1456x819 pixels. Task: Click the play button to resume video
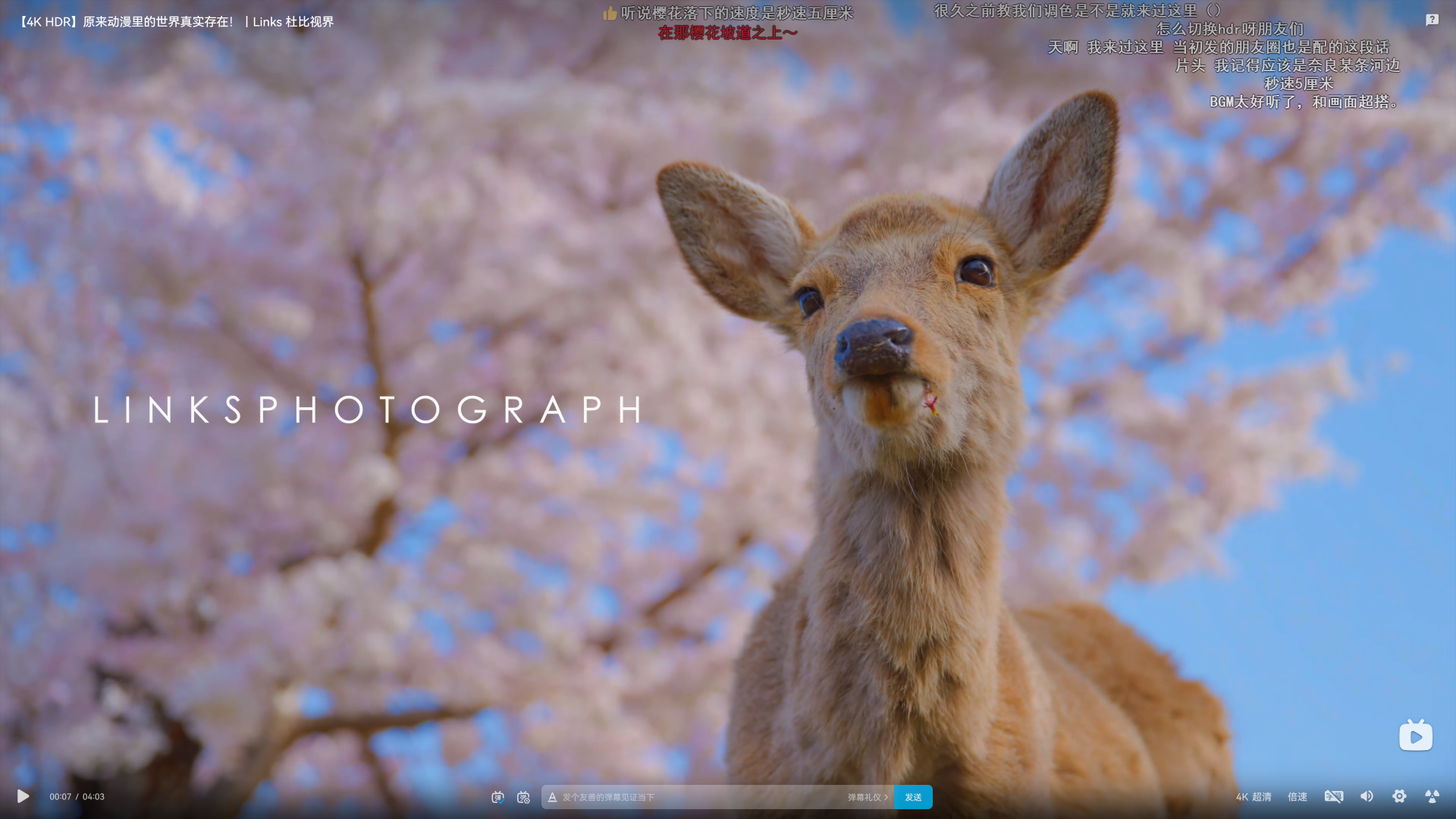coord(23,796)
